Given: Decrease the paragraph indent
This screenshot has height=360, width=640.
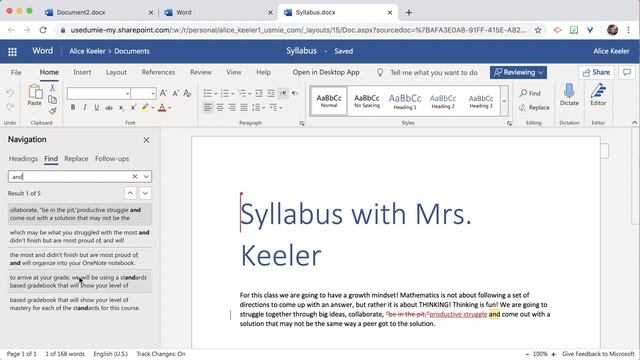Looking at the screenshot, I should point(259,93).
